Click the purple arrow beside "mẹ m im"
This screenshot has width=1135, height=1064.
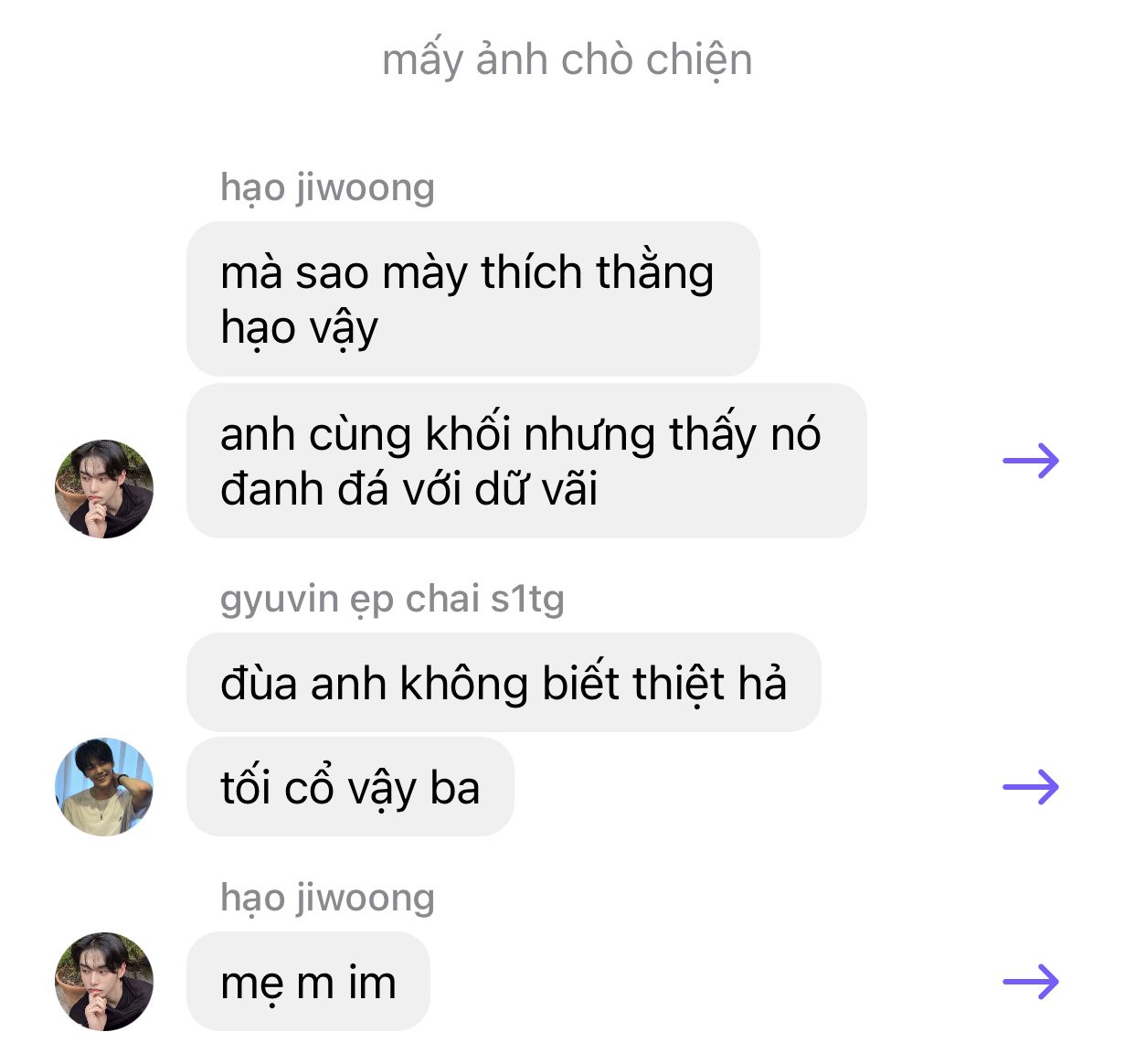pyautogui.click(x=1031, y=982)
